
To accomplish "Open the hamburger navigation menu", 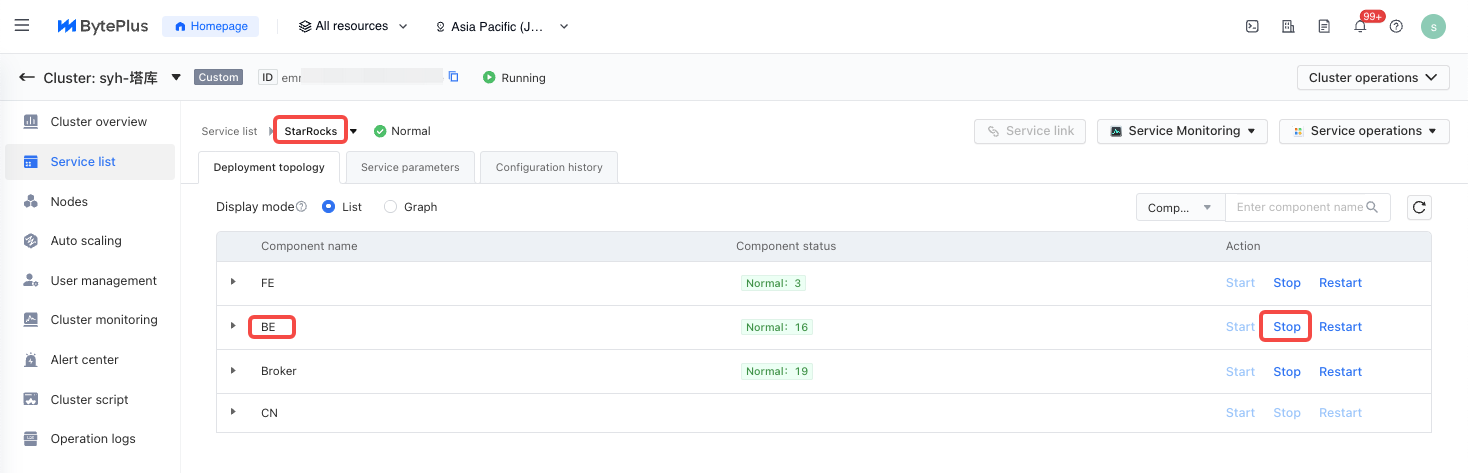I will (22, 26).
